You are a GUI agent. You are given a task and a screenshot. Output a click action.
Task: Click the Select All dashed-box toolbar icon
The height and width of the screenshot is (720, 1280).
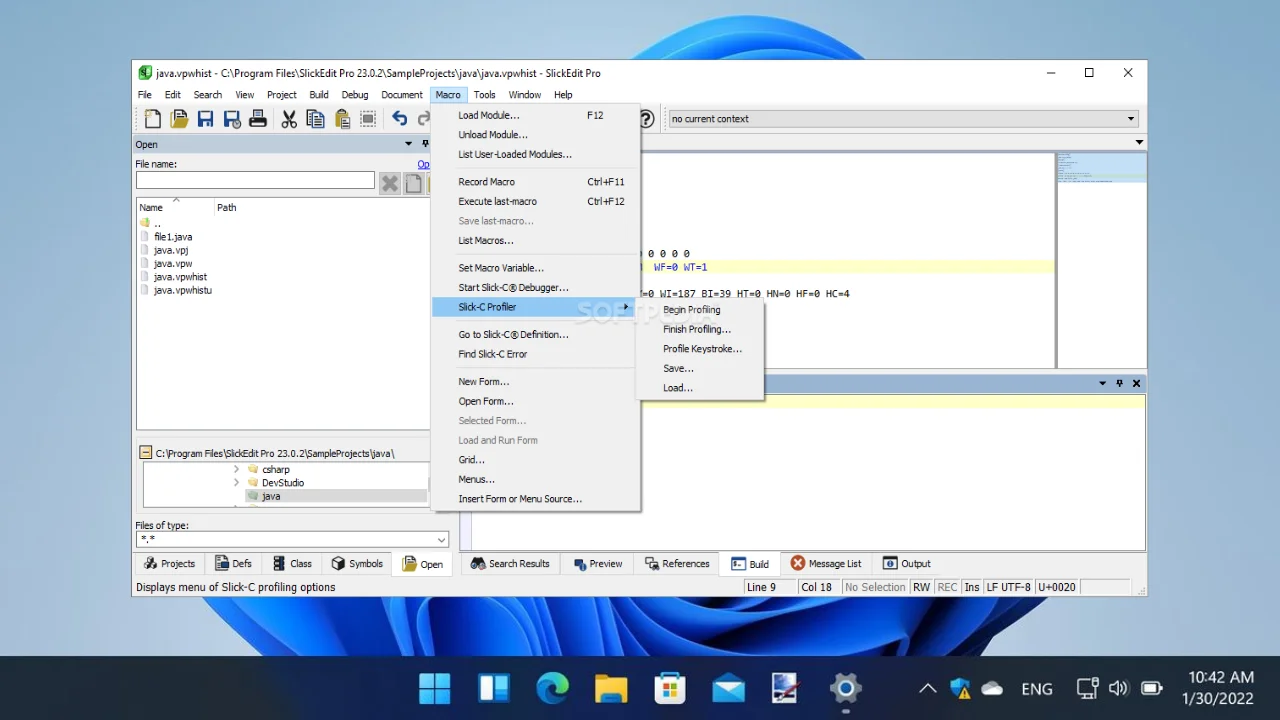[x=368, y=119]
